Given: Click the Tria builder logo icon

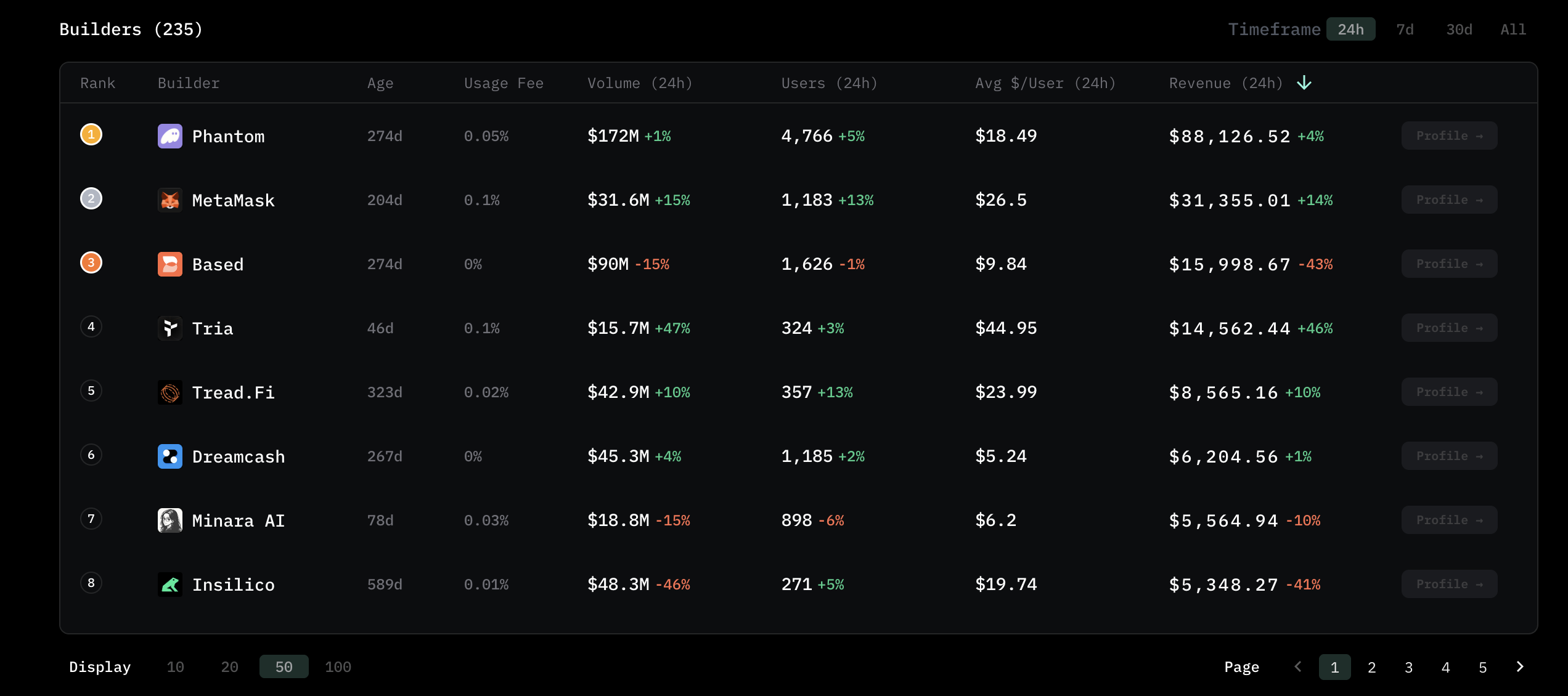Looking at the screenshot, I should pyautogui.click(x=170, y=328).
